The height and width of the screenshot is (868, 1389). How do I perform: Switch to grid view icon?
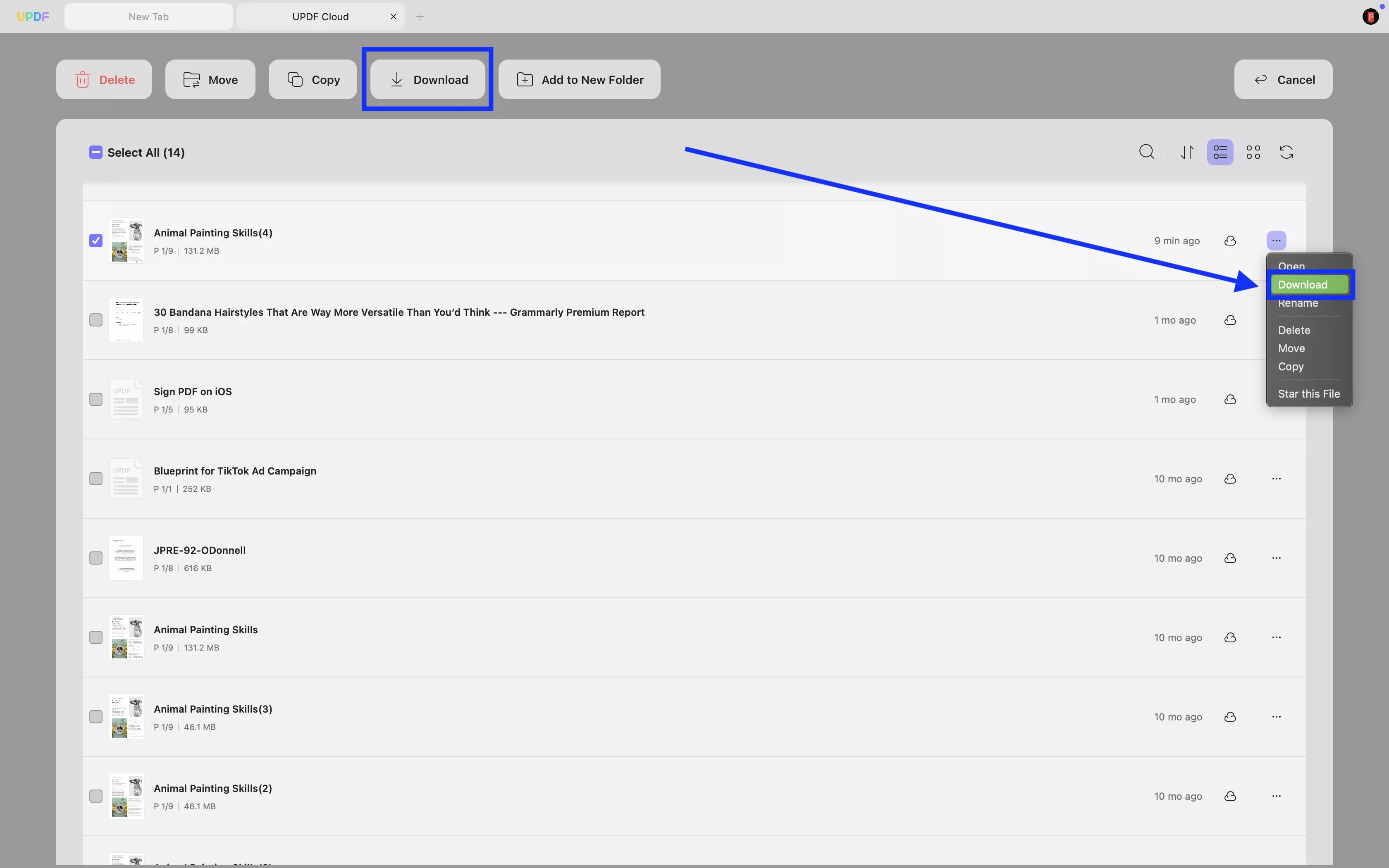(x=1253, y=152)
